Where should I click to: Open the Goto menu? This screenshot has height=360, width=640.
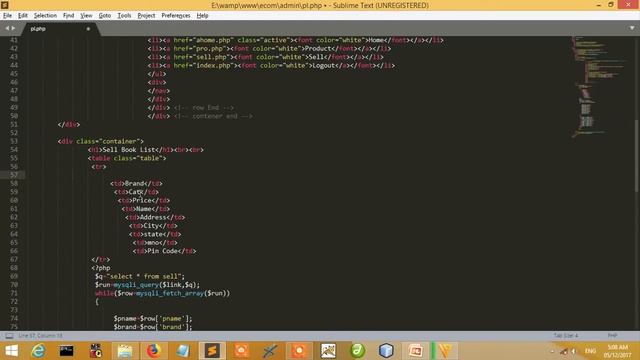[105, 16]
